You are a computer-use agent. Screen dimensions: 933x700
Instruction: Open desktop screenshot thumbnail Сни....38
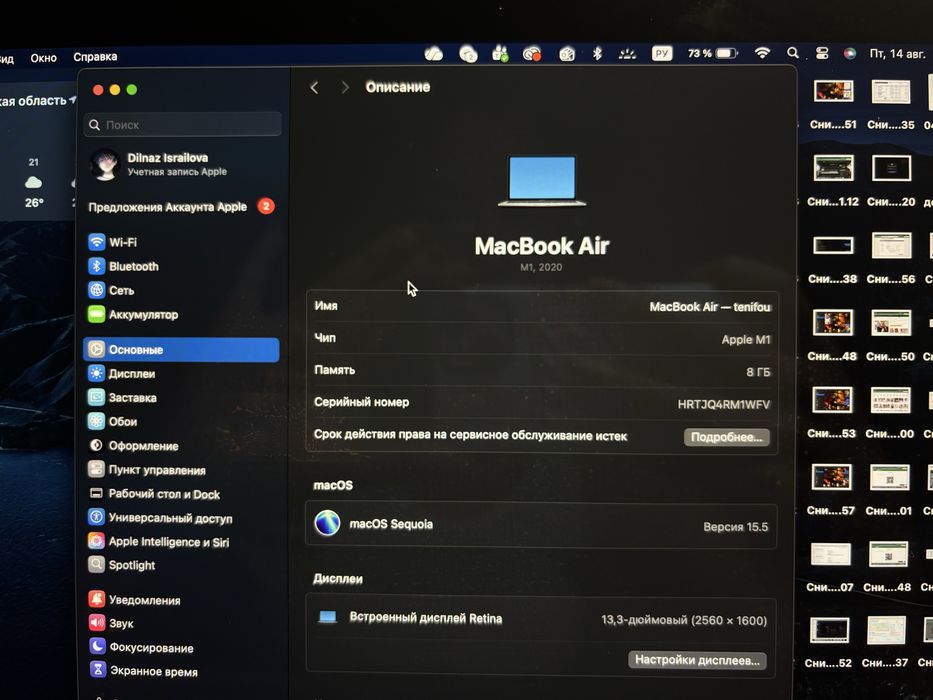(x=833, y=245)
